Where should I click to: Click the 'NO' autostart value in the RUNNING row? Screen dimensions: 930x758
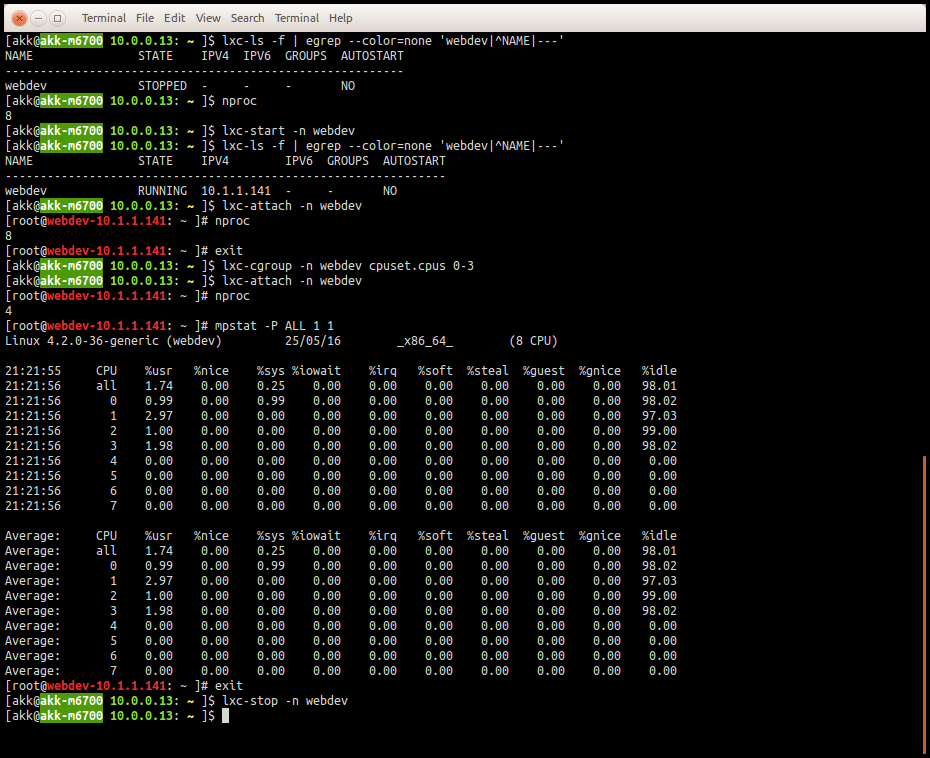click(x=390, y=190)
